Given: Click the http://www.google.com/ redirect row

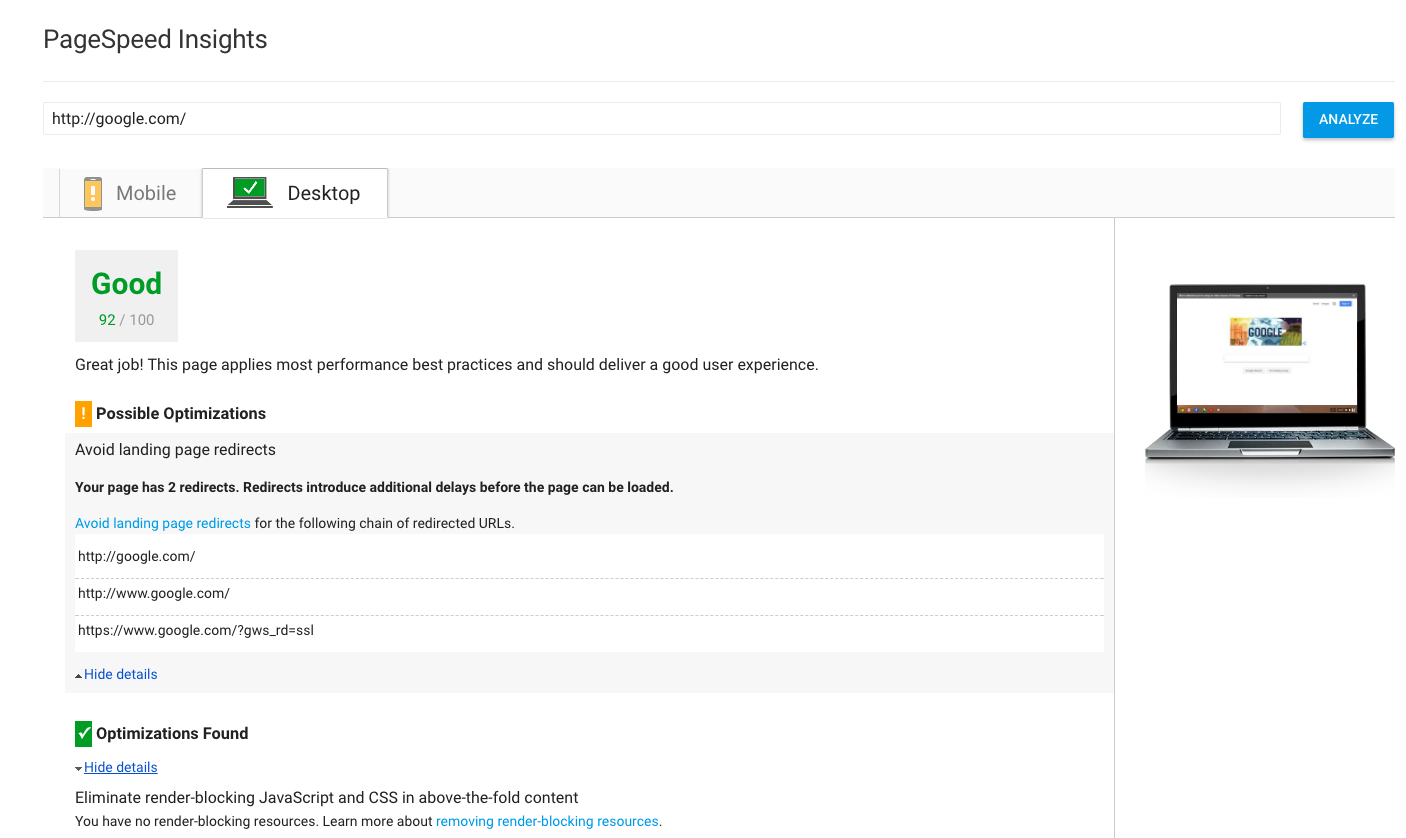Looking at the screenshot, I should point(589,594).
